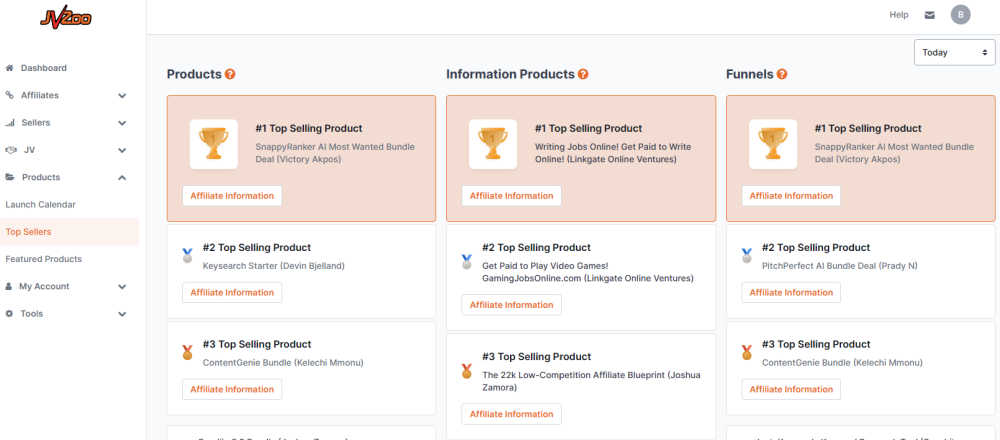
Task: Click the trophy icon in Information Products column
Action: point(493,144)
